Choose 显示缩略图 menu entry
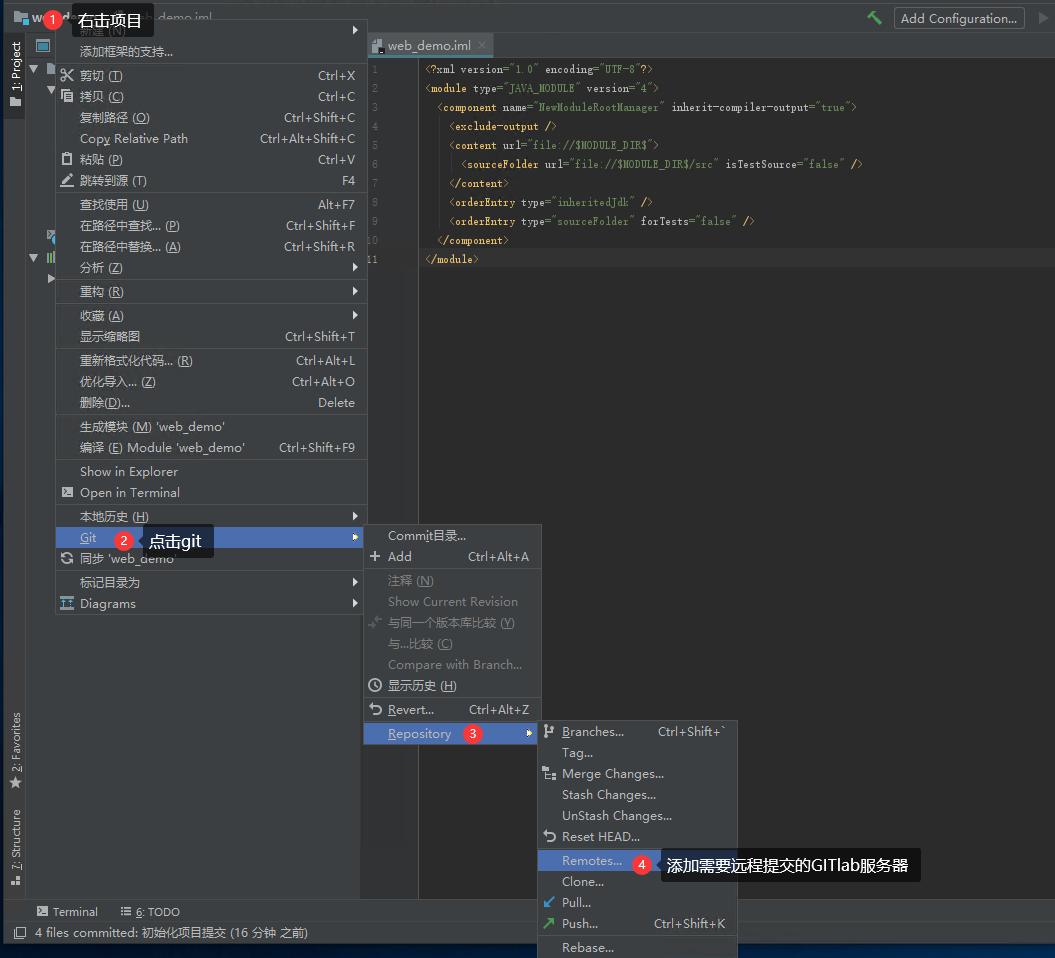Screen dimensions: 1055x958 (x=211, y=336)
